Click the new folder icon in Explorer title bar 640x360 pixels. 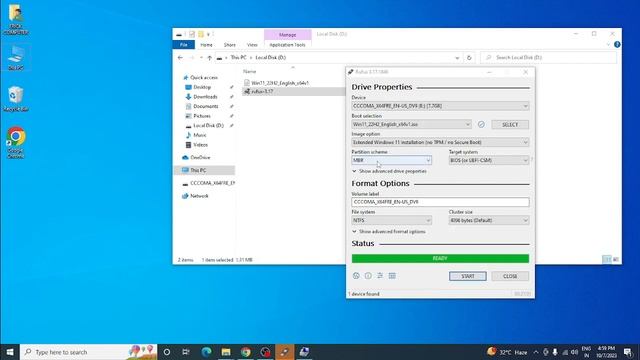(201, 34)
